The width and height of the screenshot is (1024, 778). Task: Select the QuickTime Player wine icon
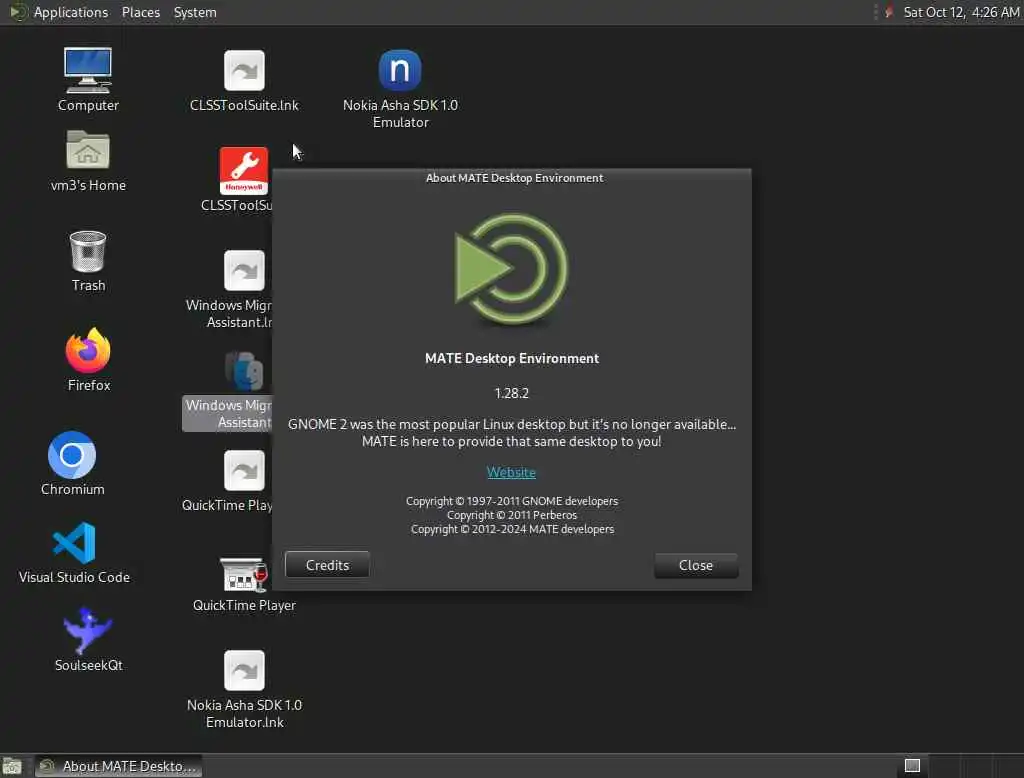point(244,574)
